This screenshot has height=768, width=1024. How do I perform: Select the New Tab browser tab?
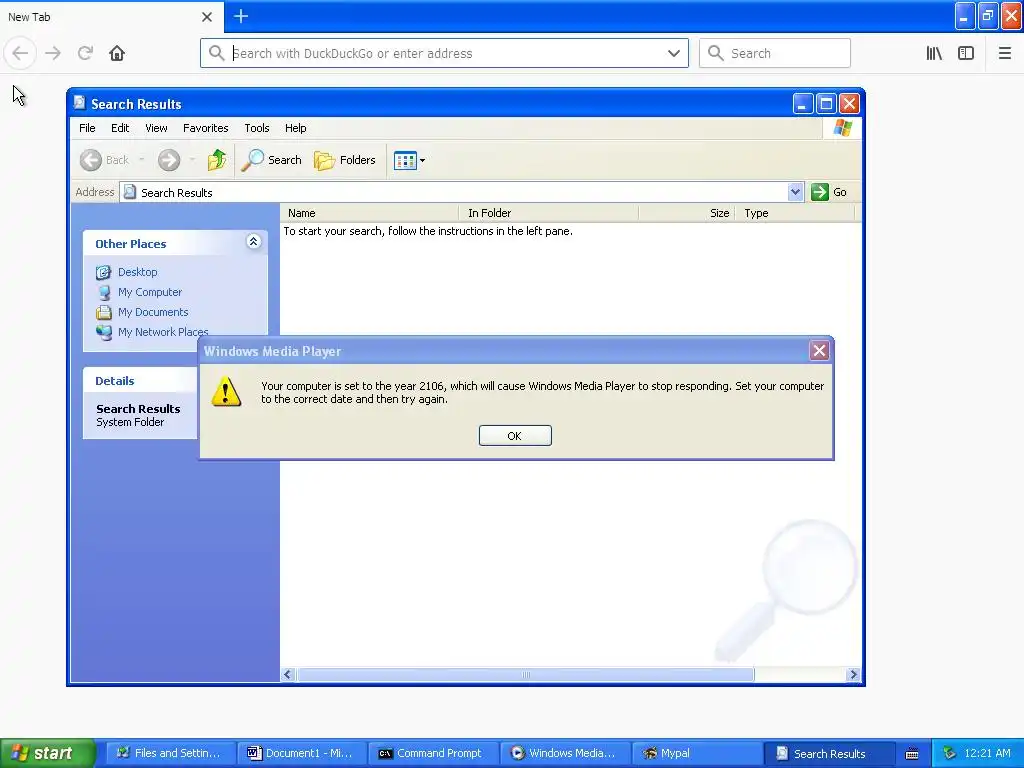[111, 16]
